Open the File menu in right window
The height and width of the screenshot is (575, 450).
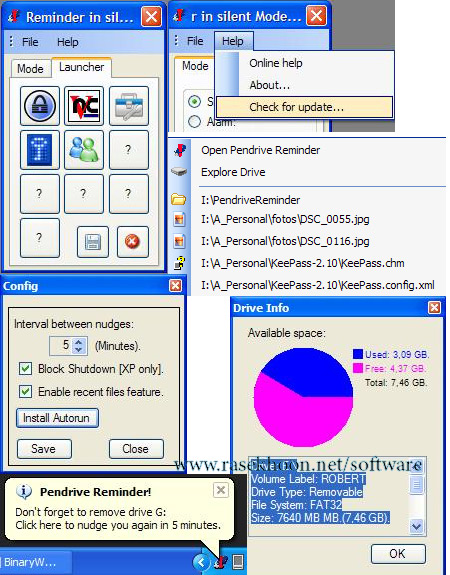coord(195,41)
